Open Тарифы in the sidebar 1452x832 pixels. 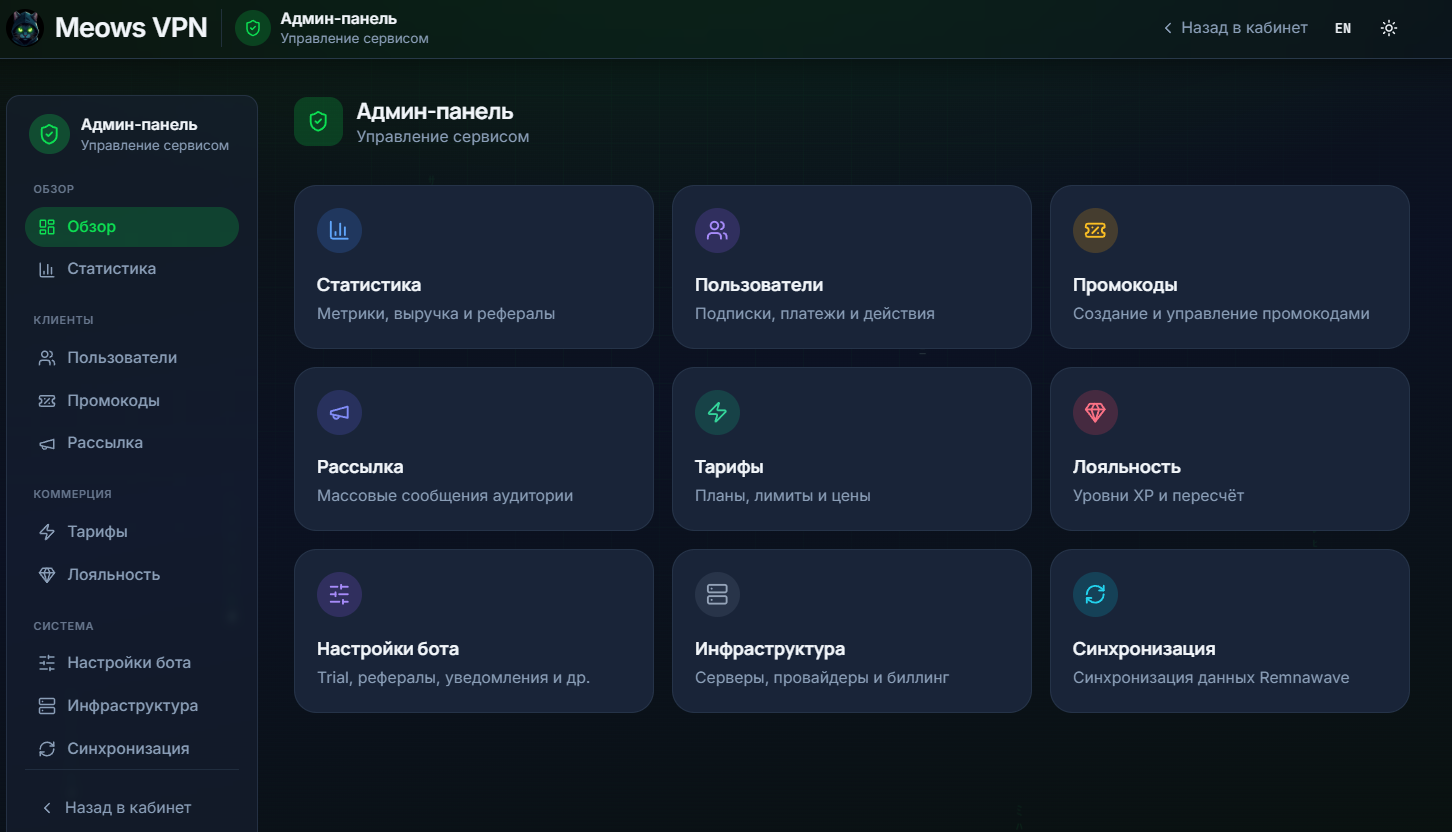[132, 532]
